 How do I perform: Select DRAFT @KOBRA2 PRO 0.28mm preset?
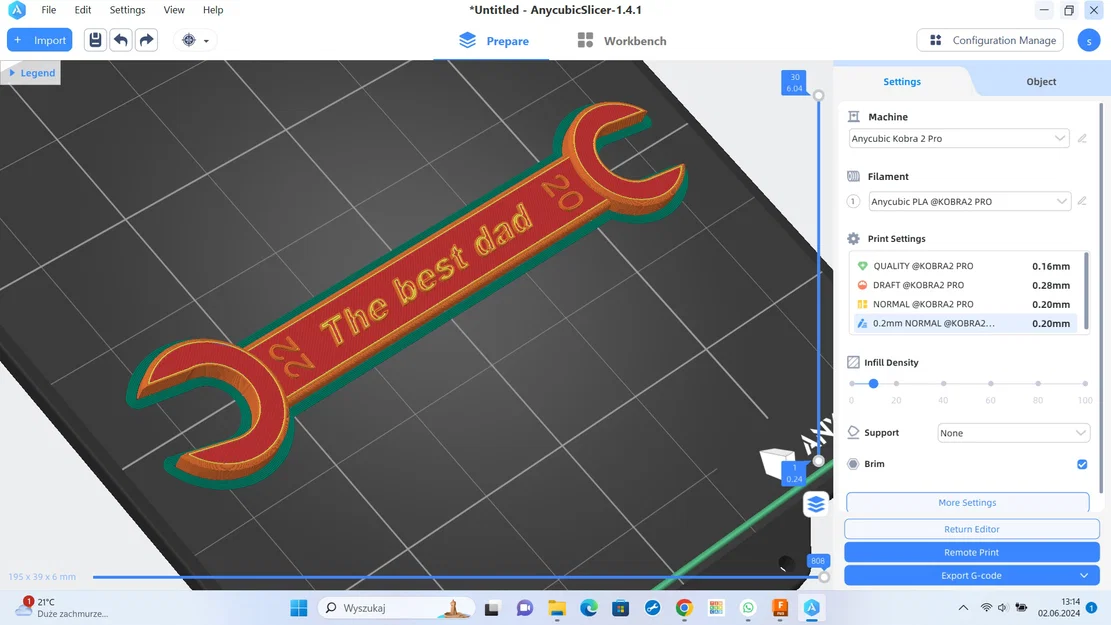(964, 285)
